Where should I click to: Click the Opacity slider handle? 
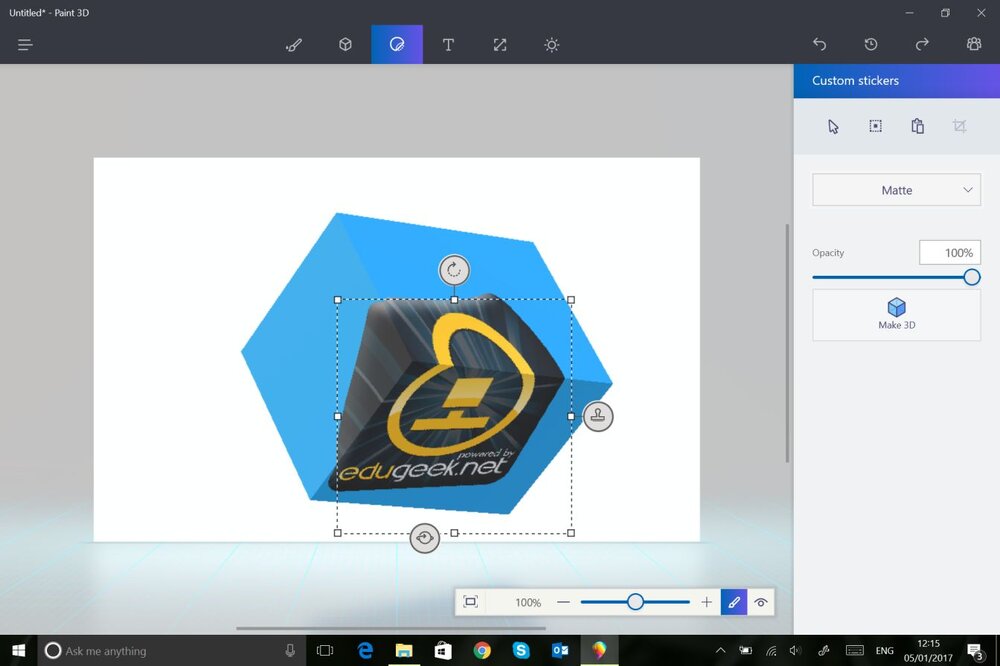tap(971, 277)
